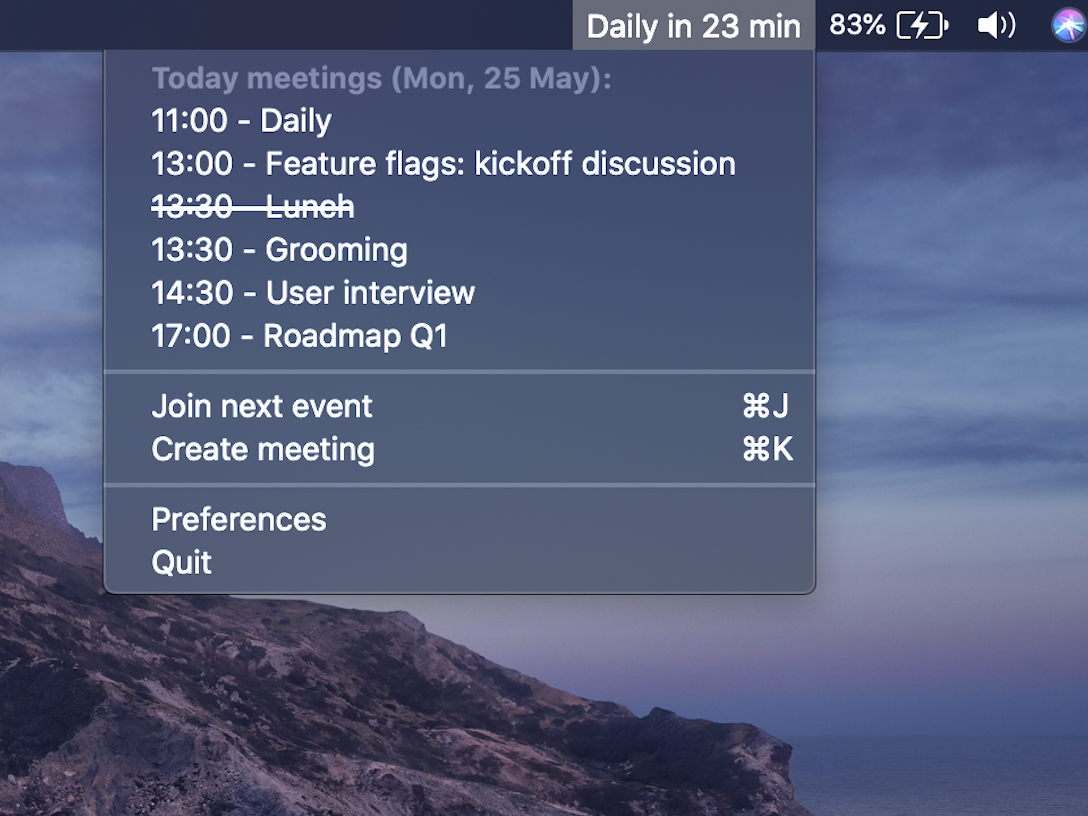Quit the meeting app

[x=181, y=563]
